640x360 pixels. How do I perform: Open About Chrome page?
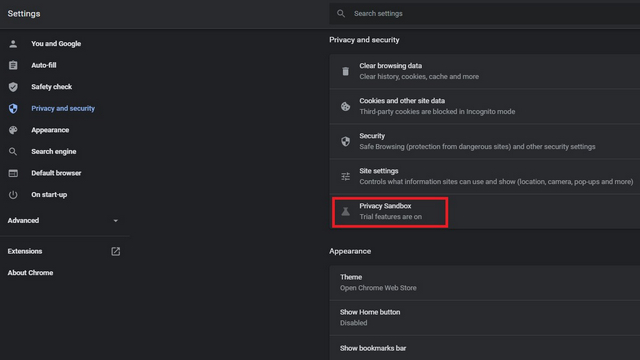pos(30,273)
